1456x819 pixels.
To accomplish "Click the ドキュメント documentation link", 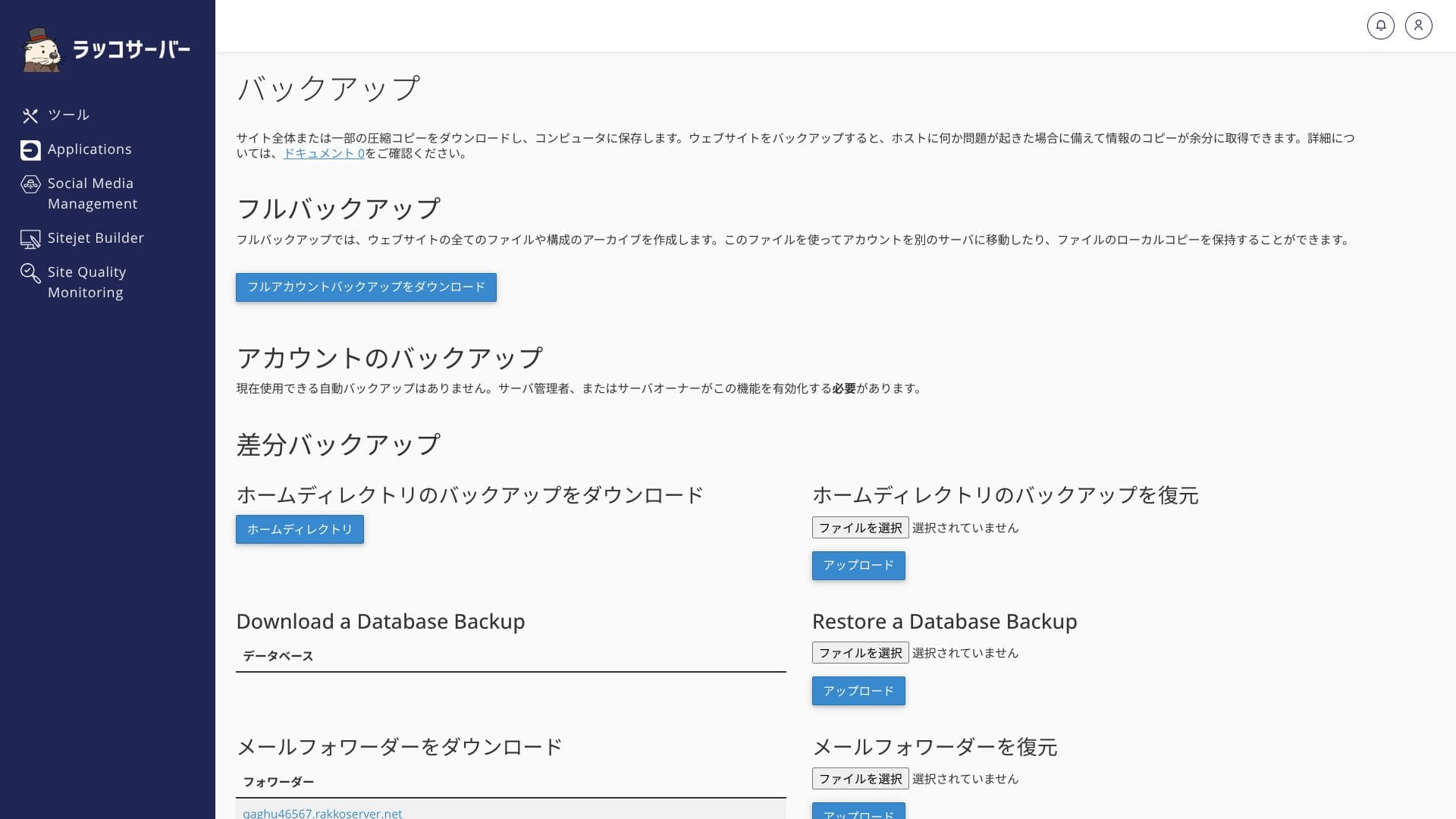I will [x=324, y=153].
